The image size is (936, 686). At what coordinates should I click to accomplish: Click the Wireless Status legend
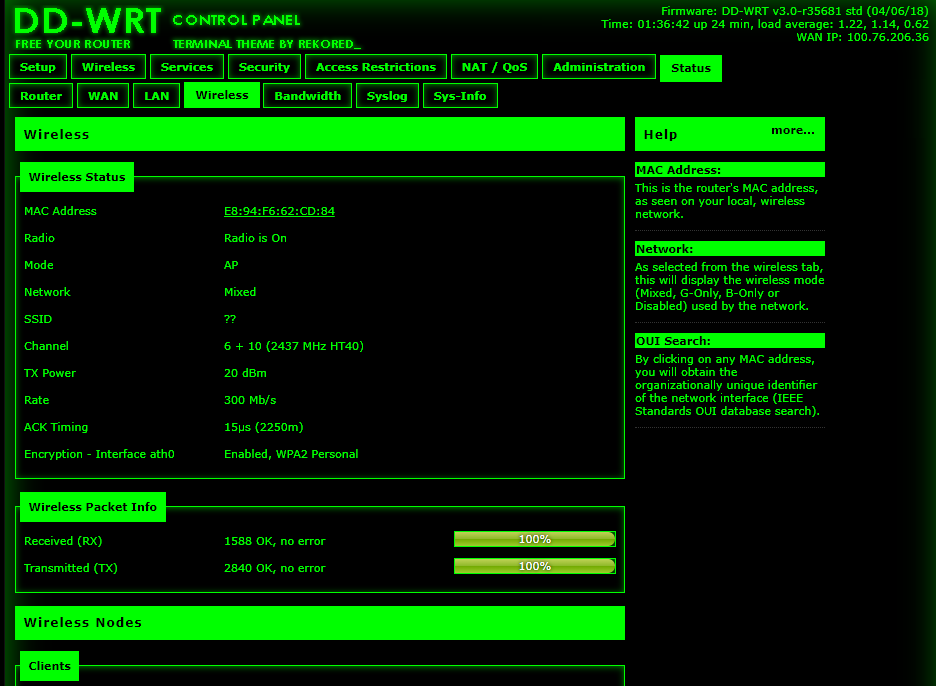[x=77, y=177]
